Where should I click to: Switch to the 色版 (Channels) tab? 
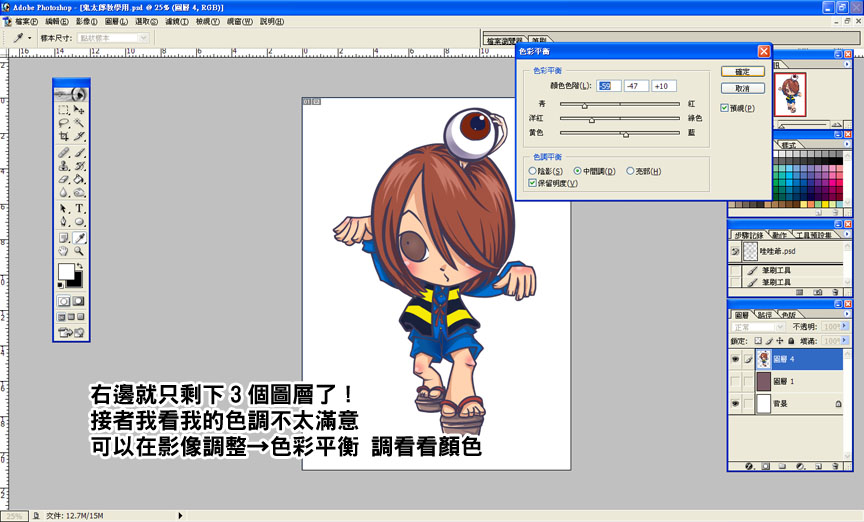coord(789,315)
